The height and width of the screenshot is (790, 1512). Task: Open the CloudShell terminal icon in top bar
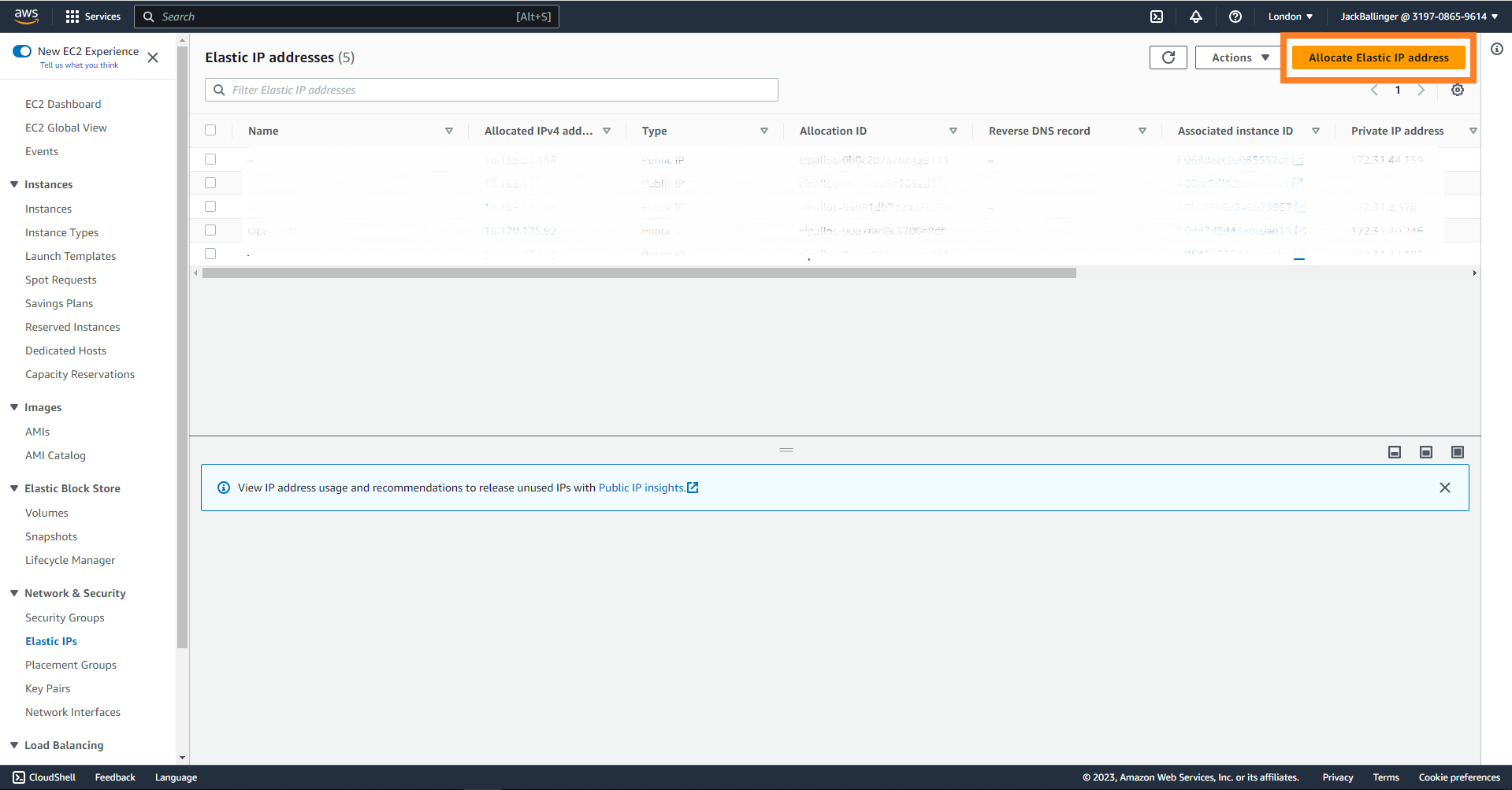tap(1156, 17)
